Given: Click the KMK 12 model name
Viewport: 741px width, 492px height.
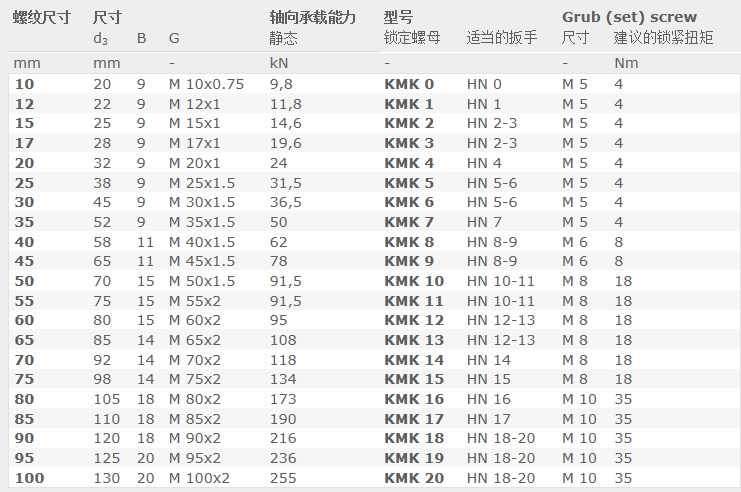Looking at the screenshot, I should pos(413,320).
